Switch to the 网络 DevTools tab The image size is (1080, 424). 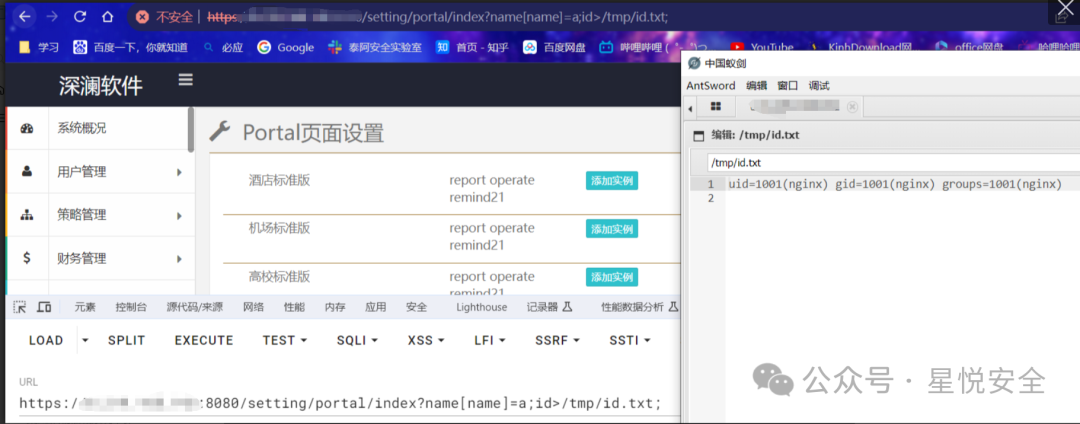(253, 307)
